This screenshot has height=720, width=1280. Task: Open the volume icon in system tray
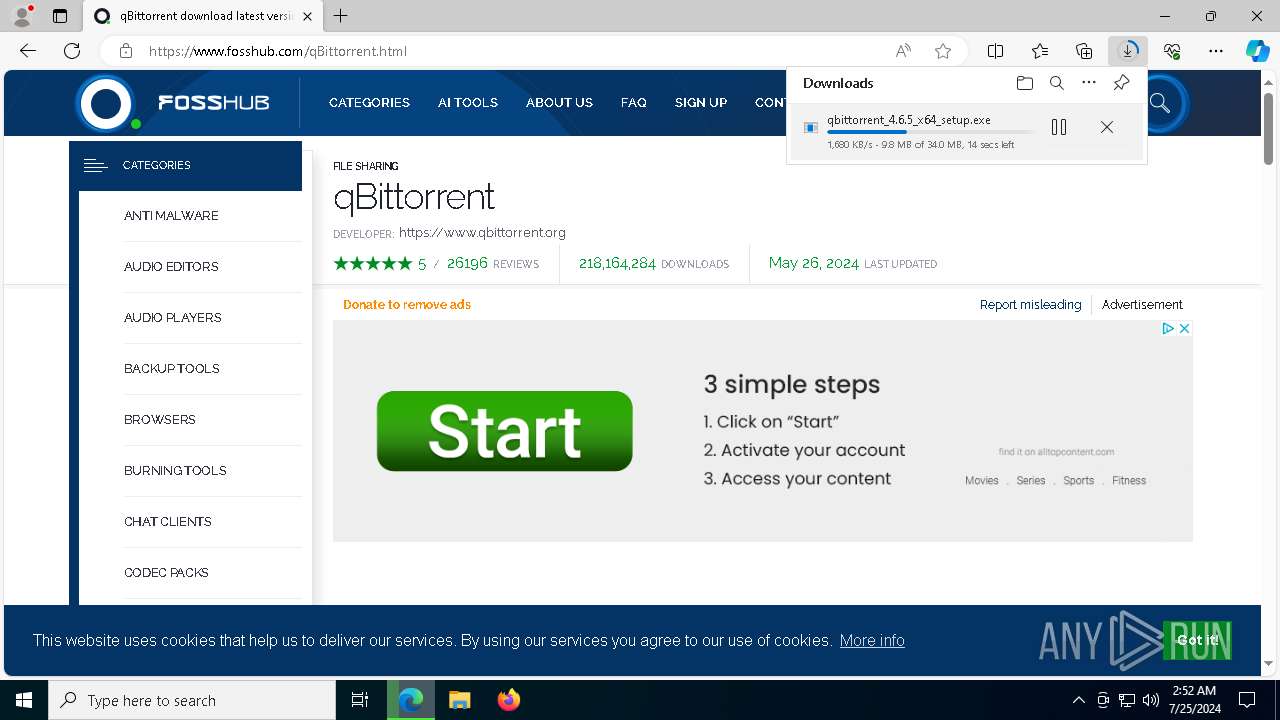click(x=1150, y=700)
